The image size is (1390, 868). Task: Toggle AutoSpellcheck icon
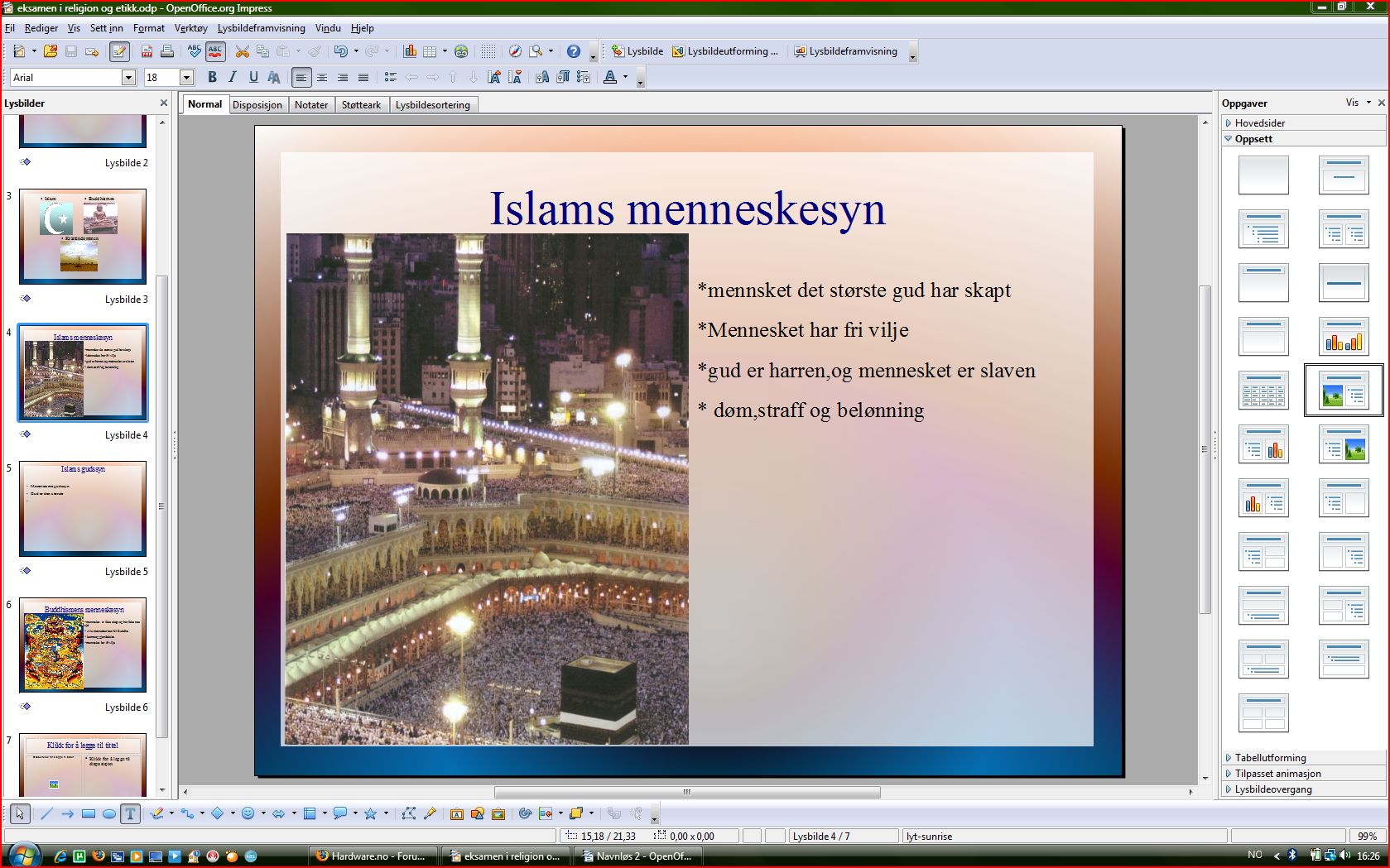tap(215, 51)
